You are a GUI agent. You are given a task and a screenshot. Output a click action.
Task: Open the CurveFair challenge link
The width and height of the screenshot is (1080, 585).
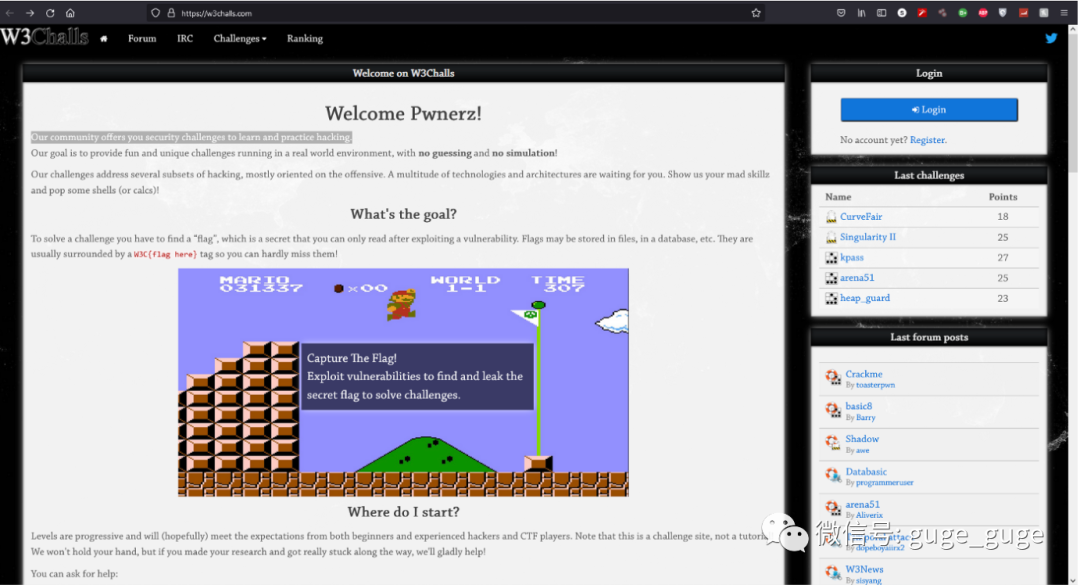click(861, 216)
